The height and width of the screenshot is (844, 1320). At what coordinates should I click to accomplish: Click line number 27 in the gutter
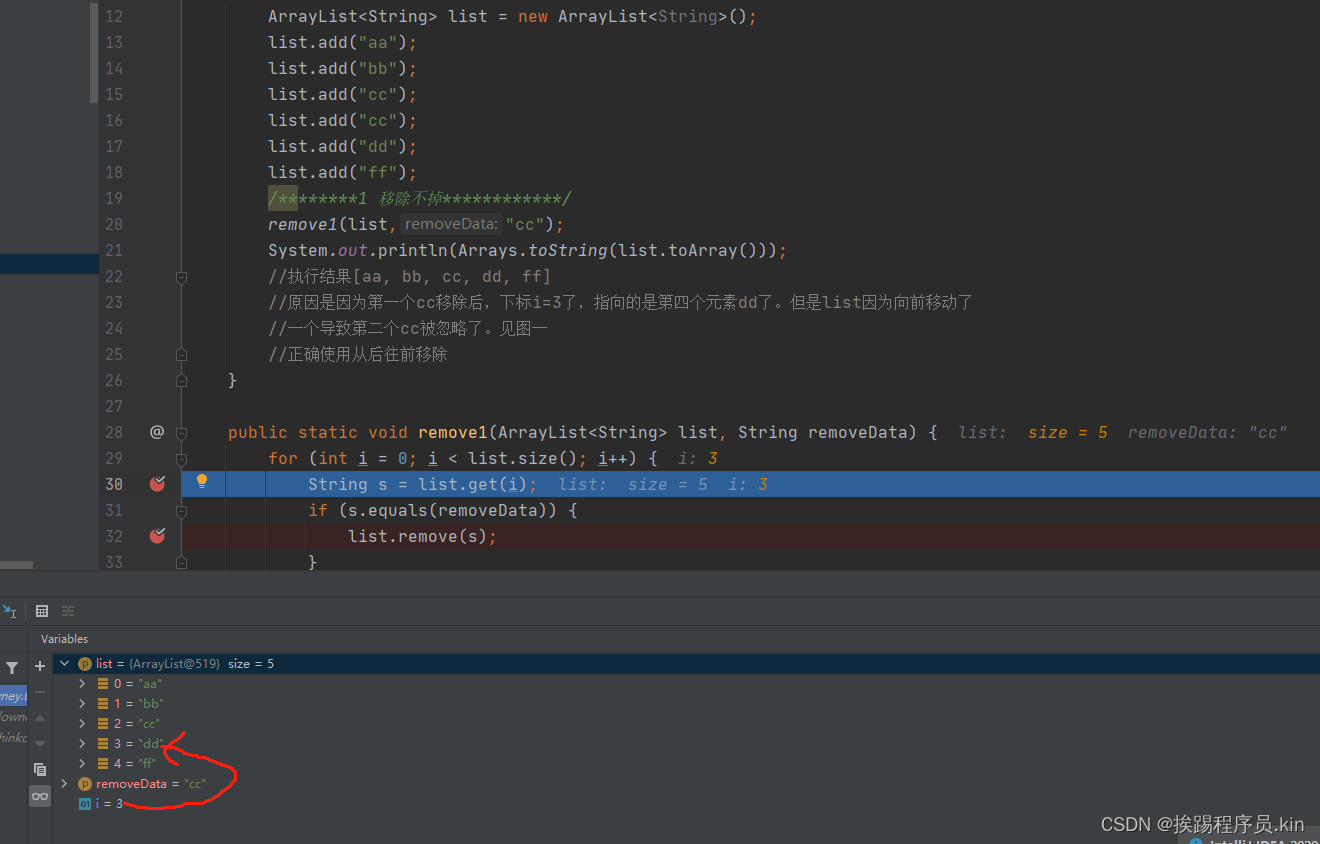pyautogui.click(x=114, y=406)
